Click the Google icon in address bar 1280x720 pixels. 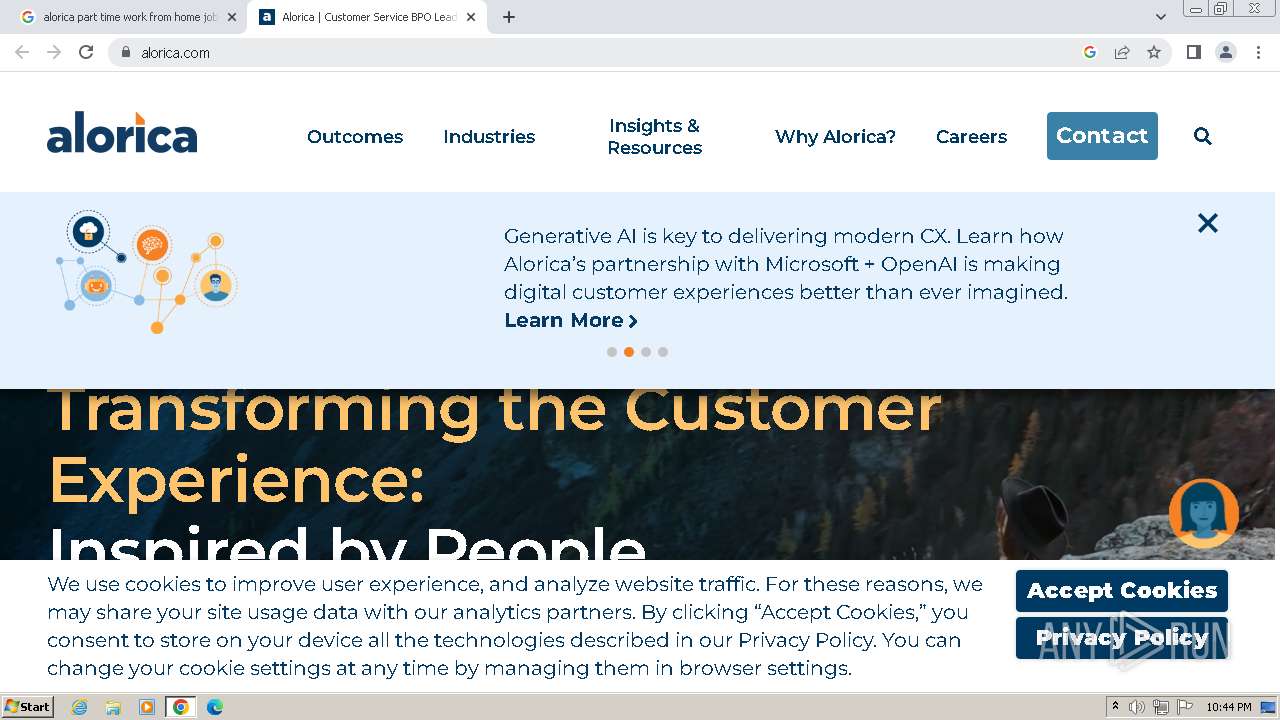pyautogui.click(x=1090, y=52)
